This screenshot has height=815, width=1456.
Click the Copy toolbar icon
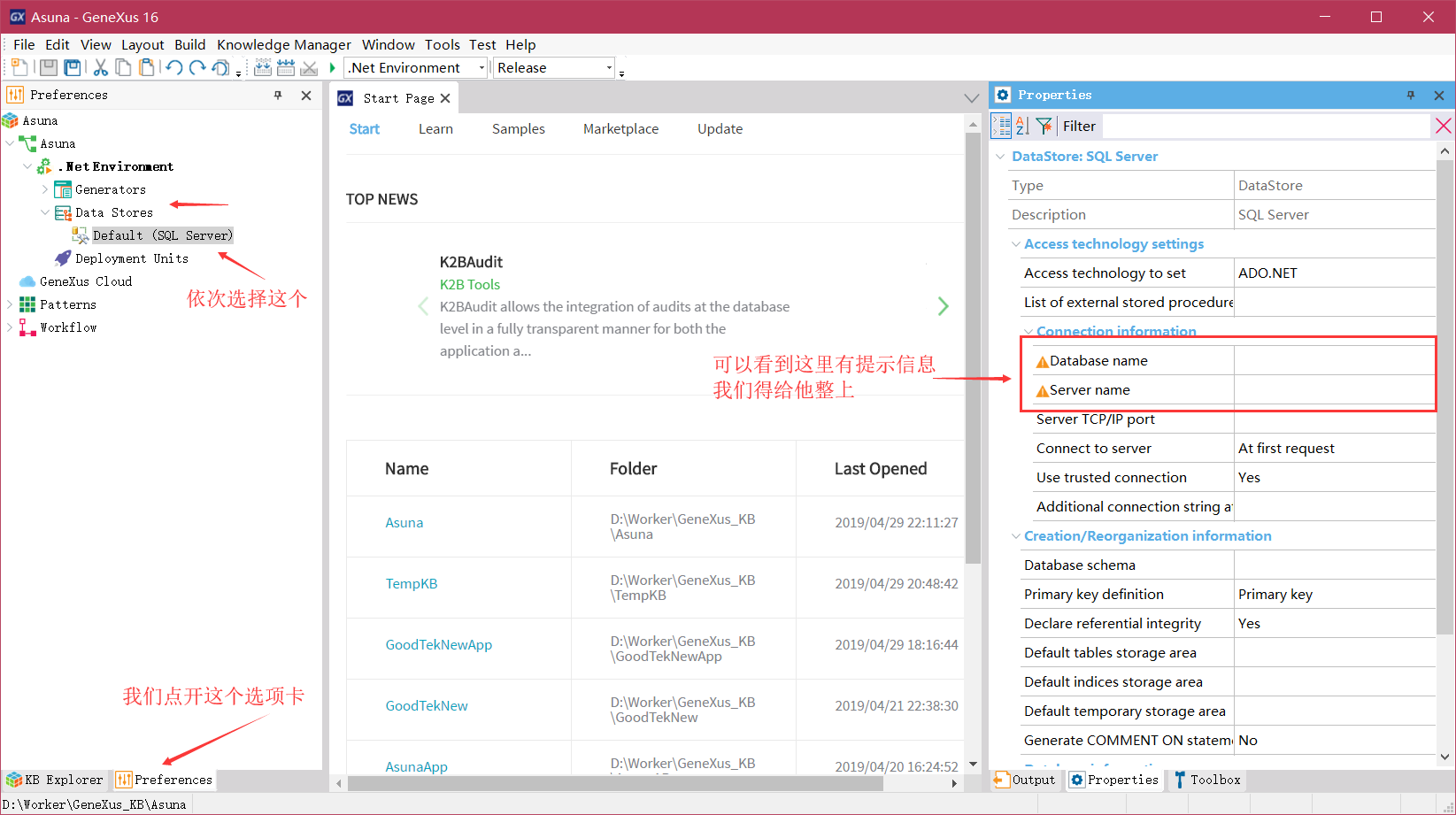pos(124,67)
